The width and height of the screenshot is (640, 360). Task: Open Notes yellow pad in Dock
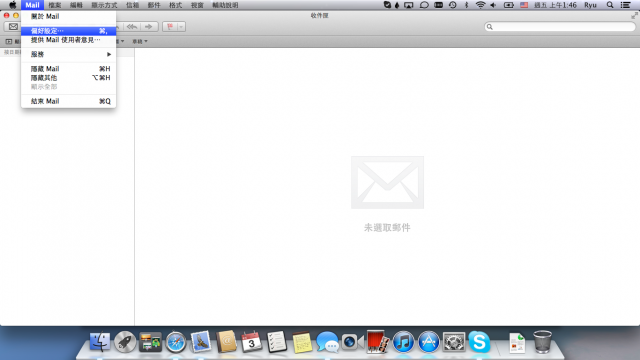point(302,342)
